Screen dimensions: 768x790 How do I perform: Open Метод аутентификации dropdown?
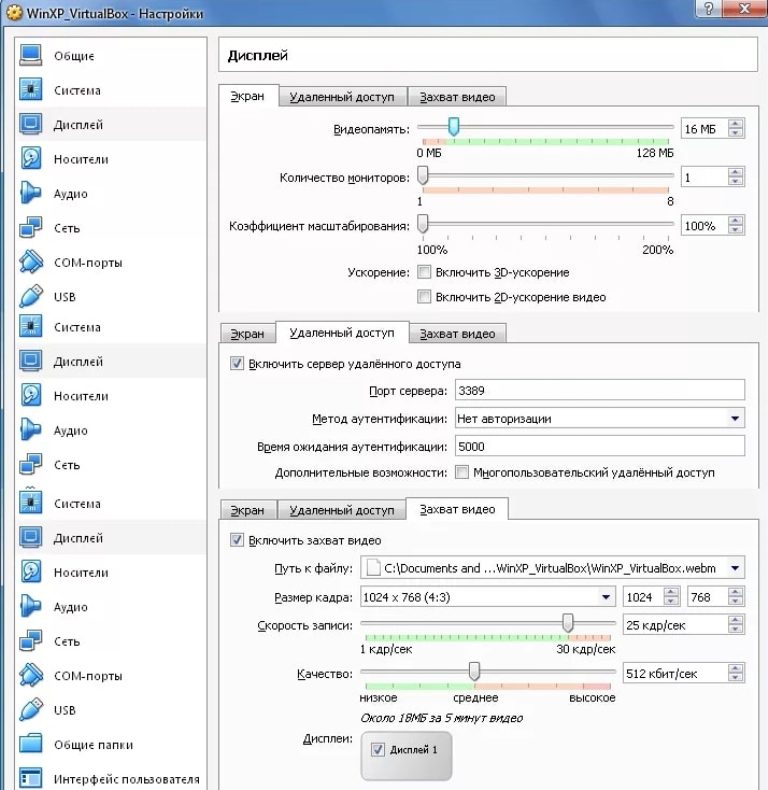point(600,418)
